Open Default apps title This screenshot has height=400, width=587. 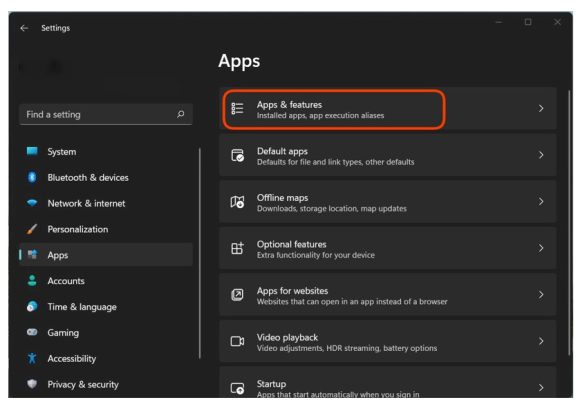282,151
